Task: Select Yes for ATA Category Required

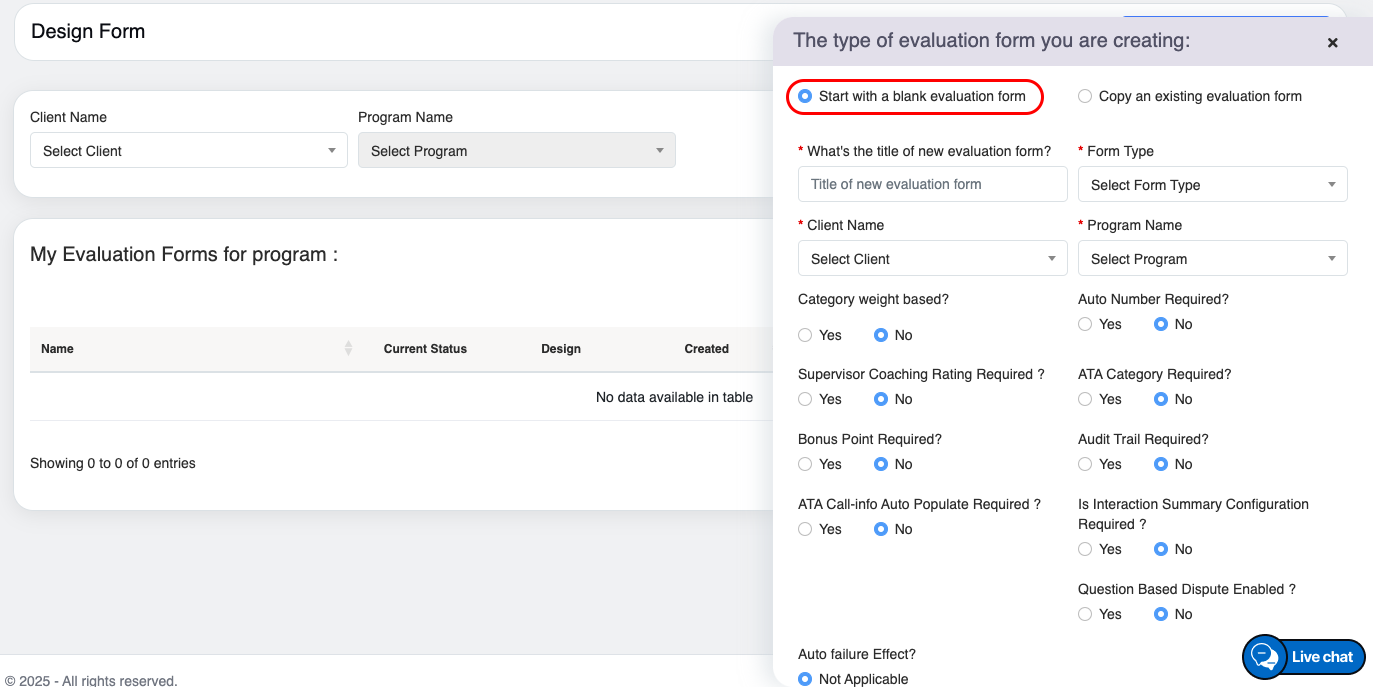Action: click(x=1085, y=399)
